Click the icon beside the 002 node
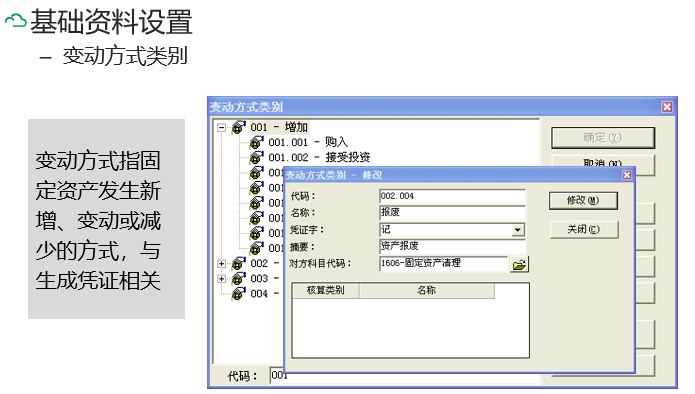Image resolution: width=695 pixels, height=394 pixels. (x=239, y=264)
